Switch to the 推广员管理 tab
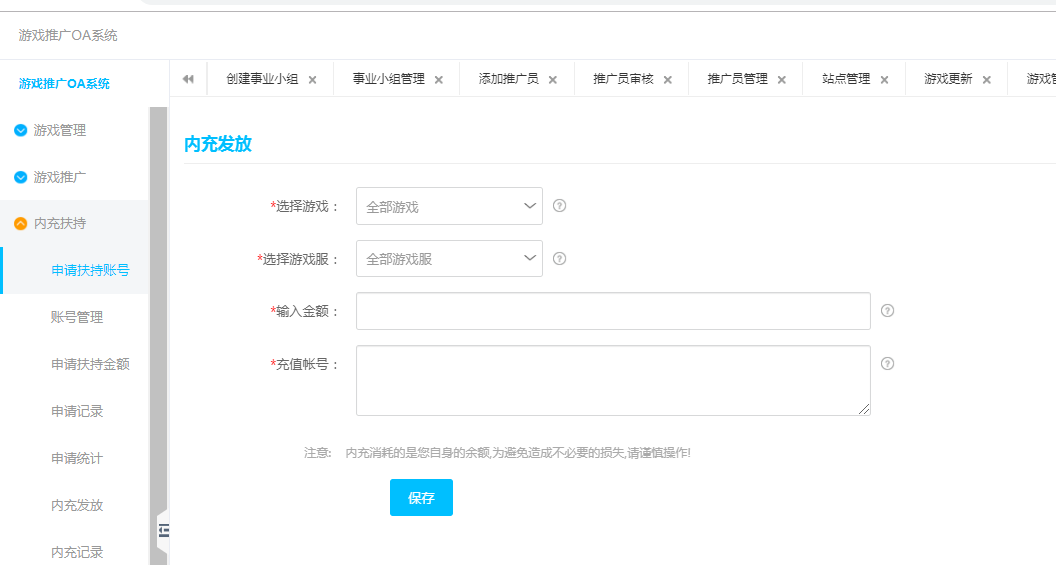The height and width of the screenshot is (565, 1056). pyautogui.click(x=737, y=79)
